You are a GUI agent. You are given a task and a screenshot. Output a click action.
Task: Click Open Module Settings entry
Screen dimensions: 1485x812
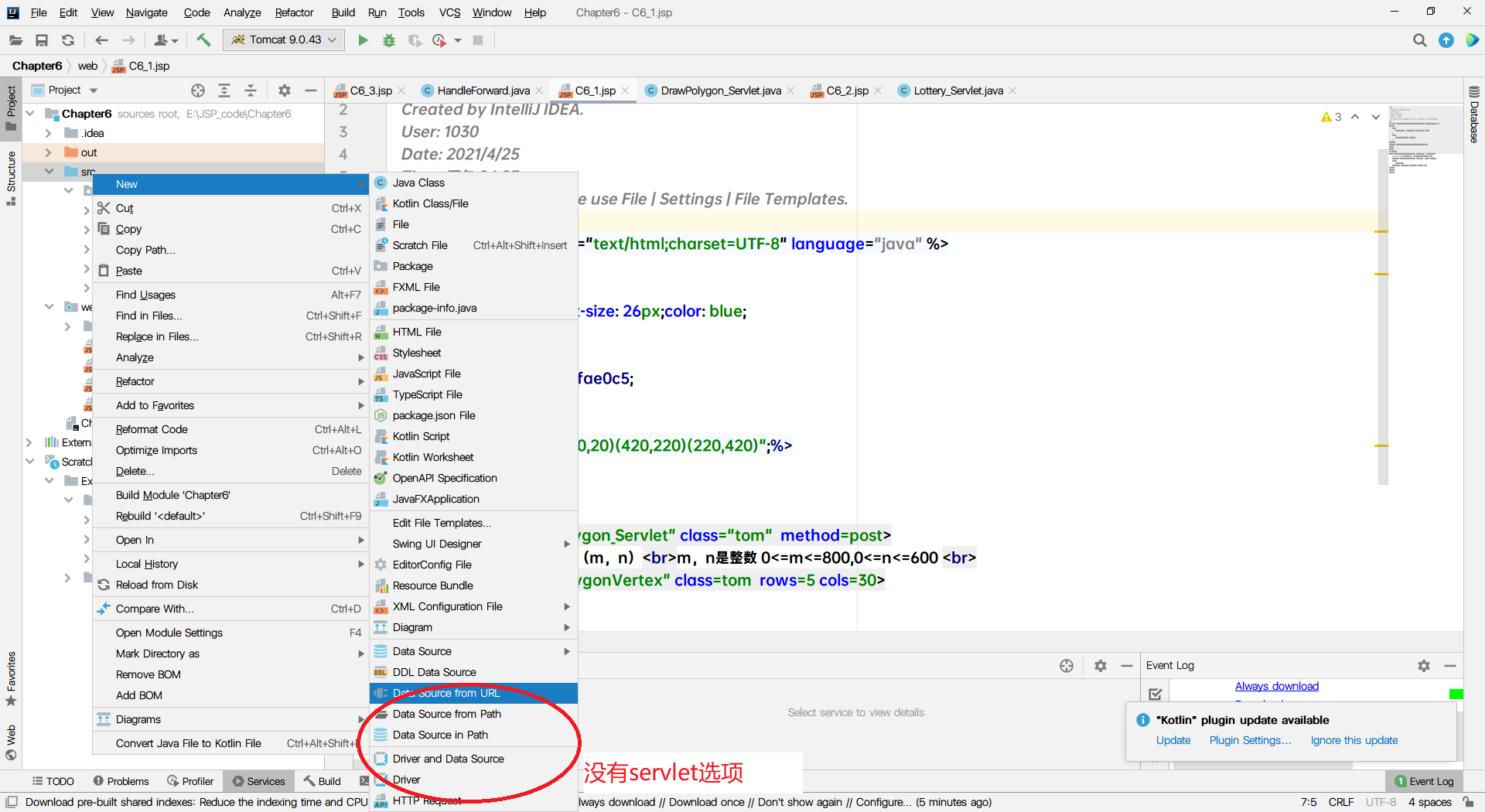[x=230, y=633]
